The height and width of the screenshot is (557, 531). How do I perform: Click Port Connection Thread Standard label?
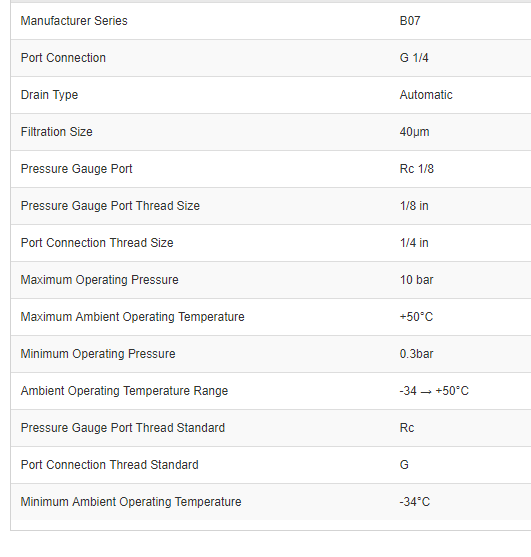[109, 465]
